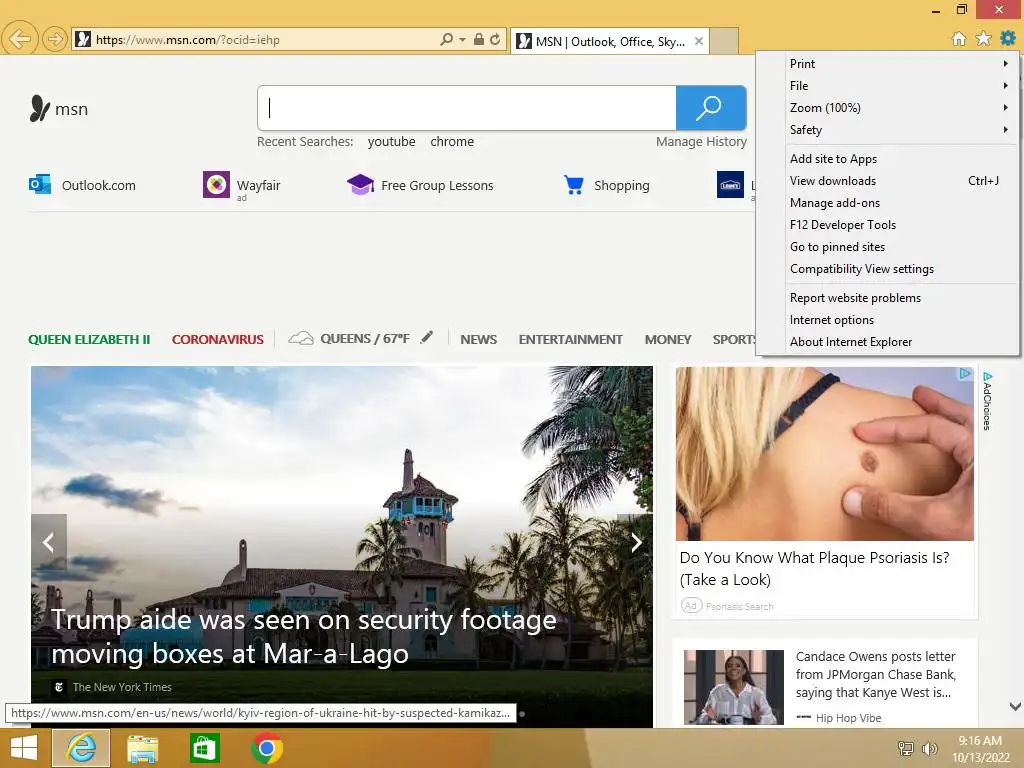This screenshot has width=1024, height=768.
Task: Click the address bar URL field
Action: coord(264,39)
